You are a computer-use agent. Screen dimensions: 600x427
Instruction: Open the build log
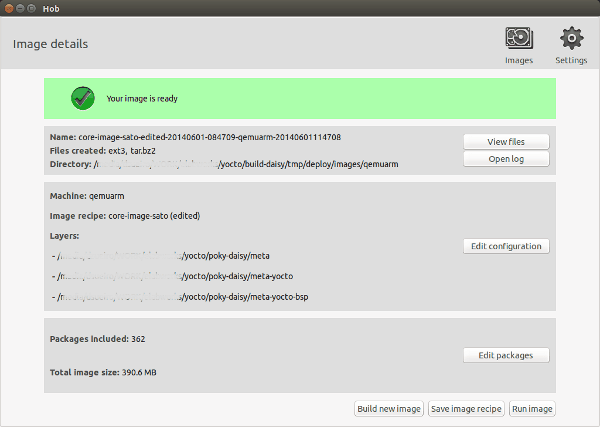point(506,159)
